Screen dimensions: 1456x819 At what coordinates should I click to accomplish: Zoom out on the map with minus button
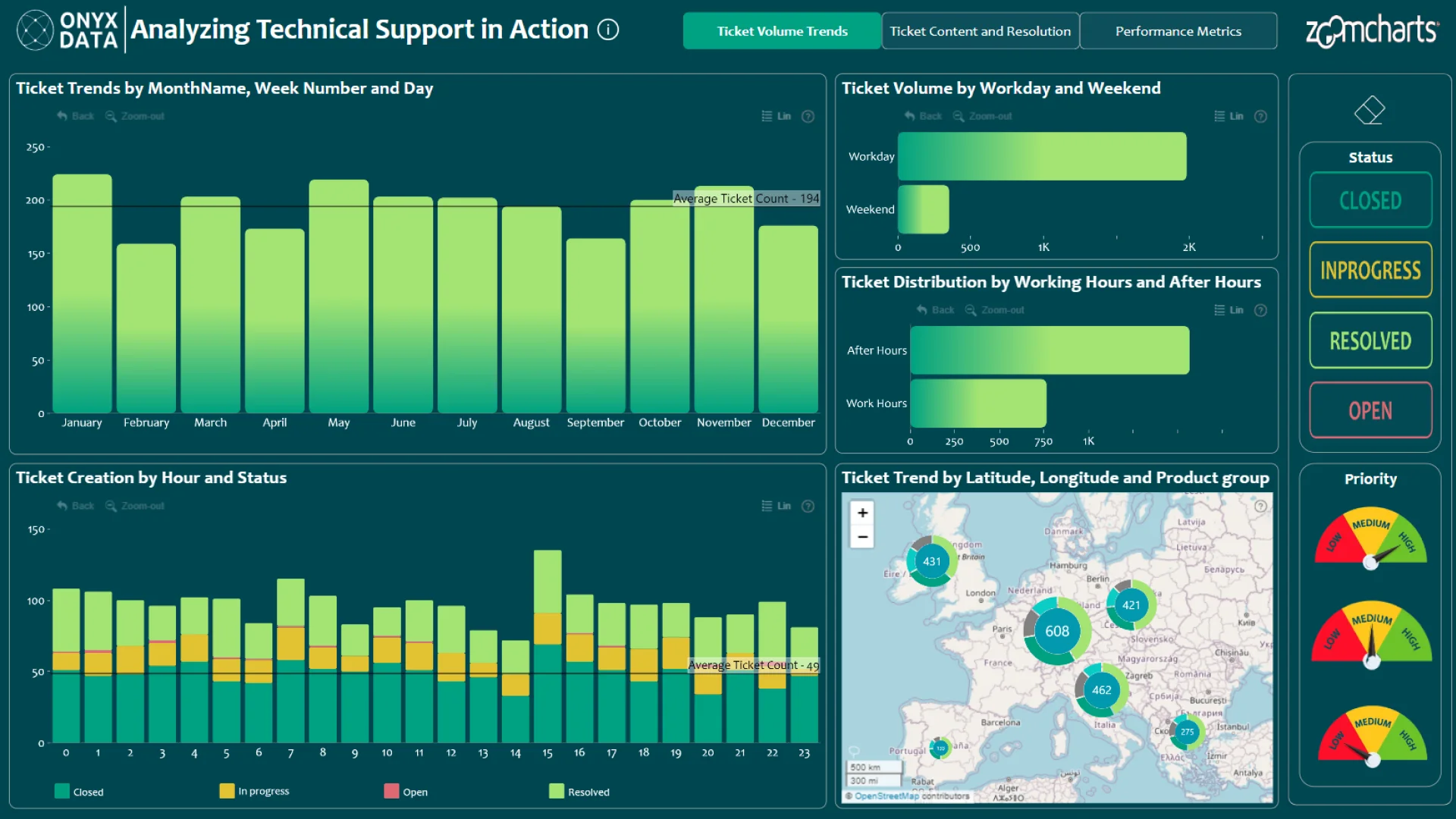pos(862,536)
